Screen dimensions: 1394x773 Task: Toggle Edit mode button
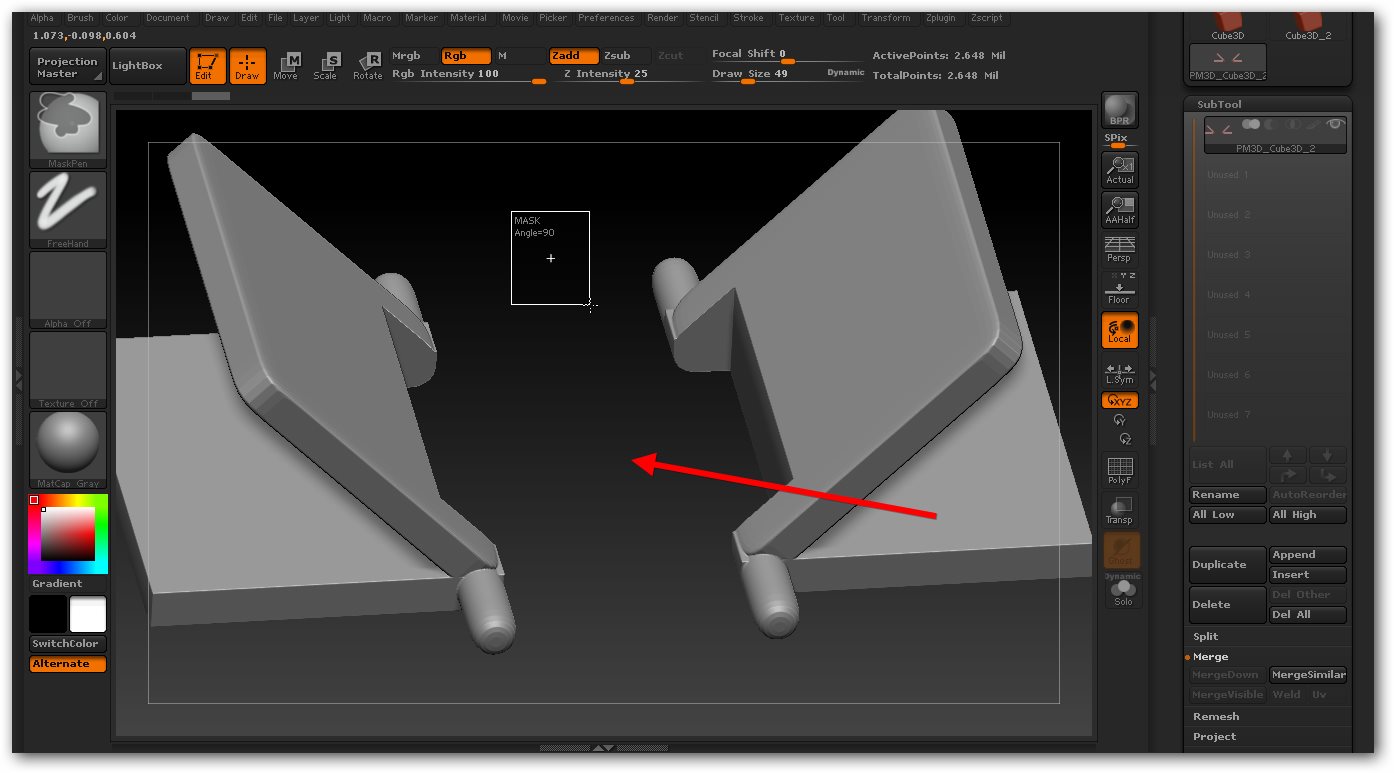click(207, 66)
